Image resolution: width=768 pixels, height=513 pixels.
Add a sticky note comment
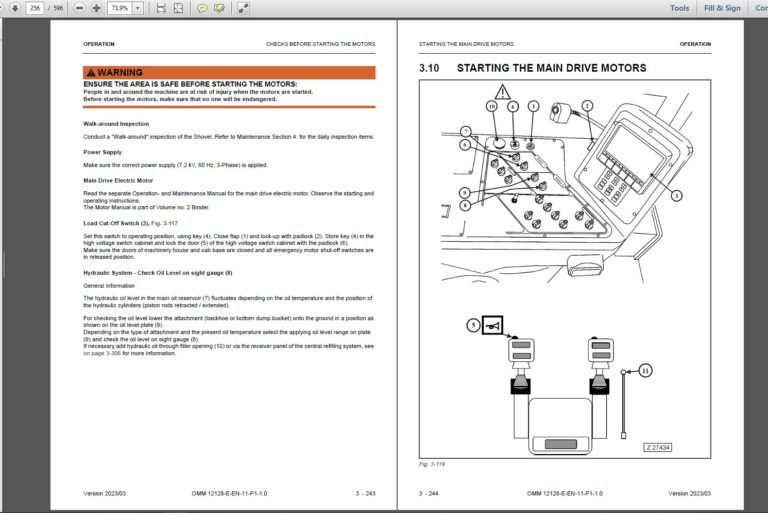tap(202, 8)
